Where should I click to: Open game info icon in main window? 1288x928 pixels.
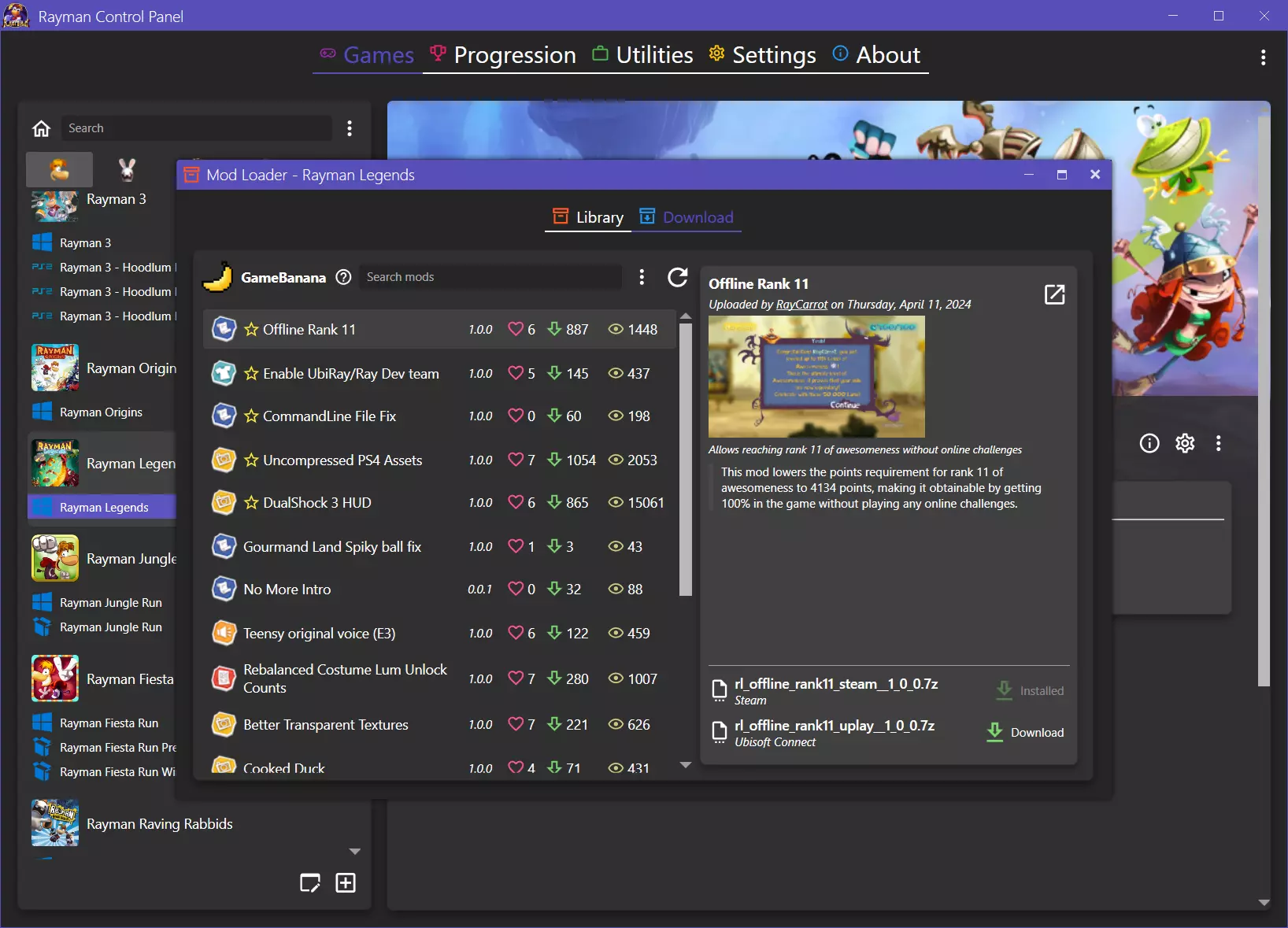[1149, 443]
